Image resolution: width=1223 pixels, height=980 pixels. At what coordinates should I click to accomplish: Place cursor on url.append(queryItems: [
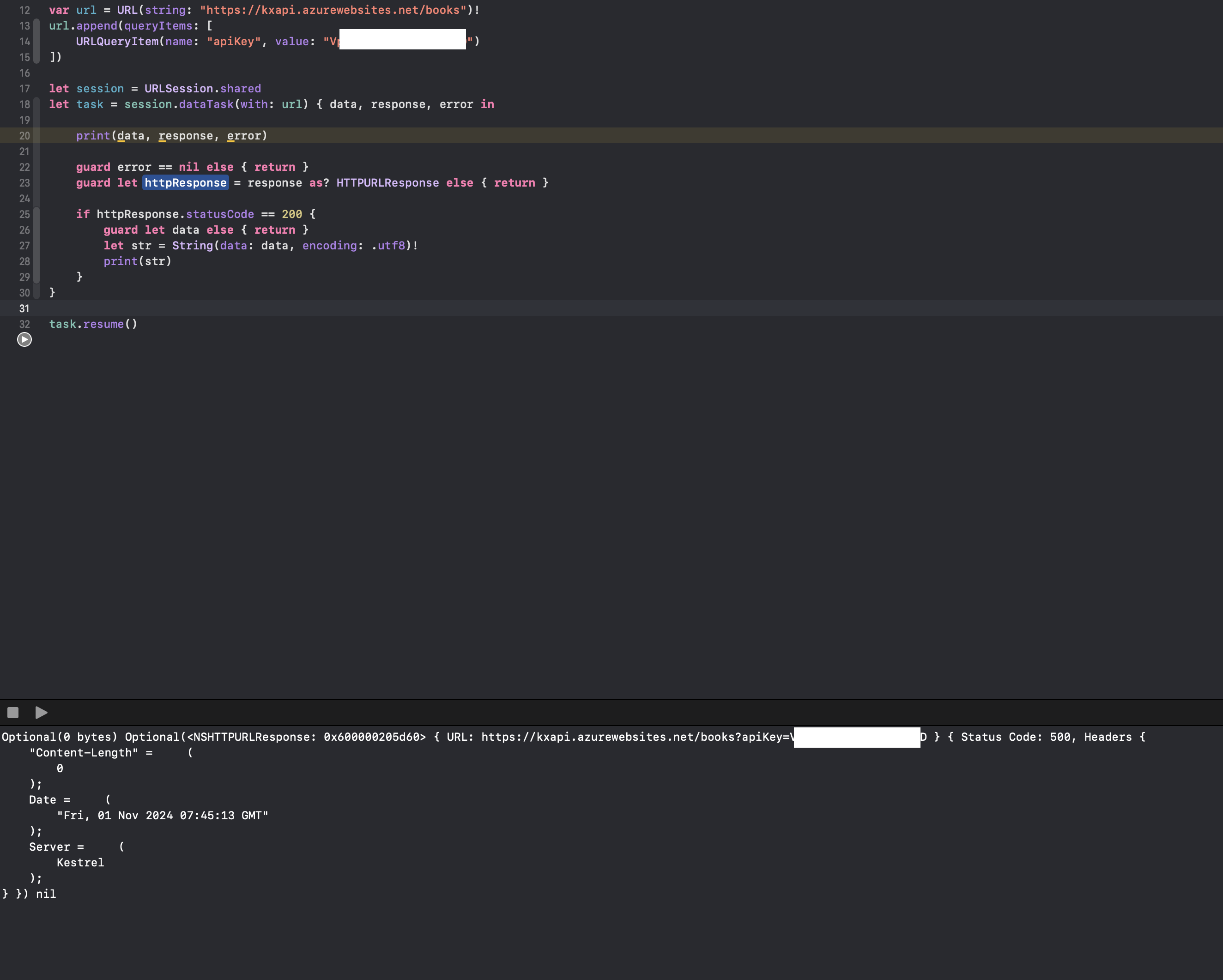click(x=130, y=26)
